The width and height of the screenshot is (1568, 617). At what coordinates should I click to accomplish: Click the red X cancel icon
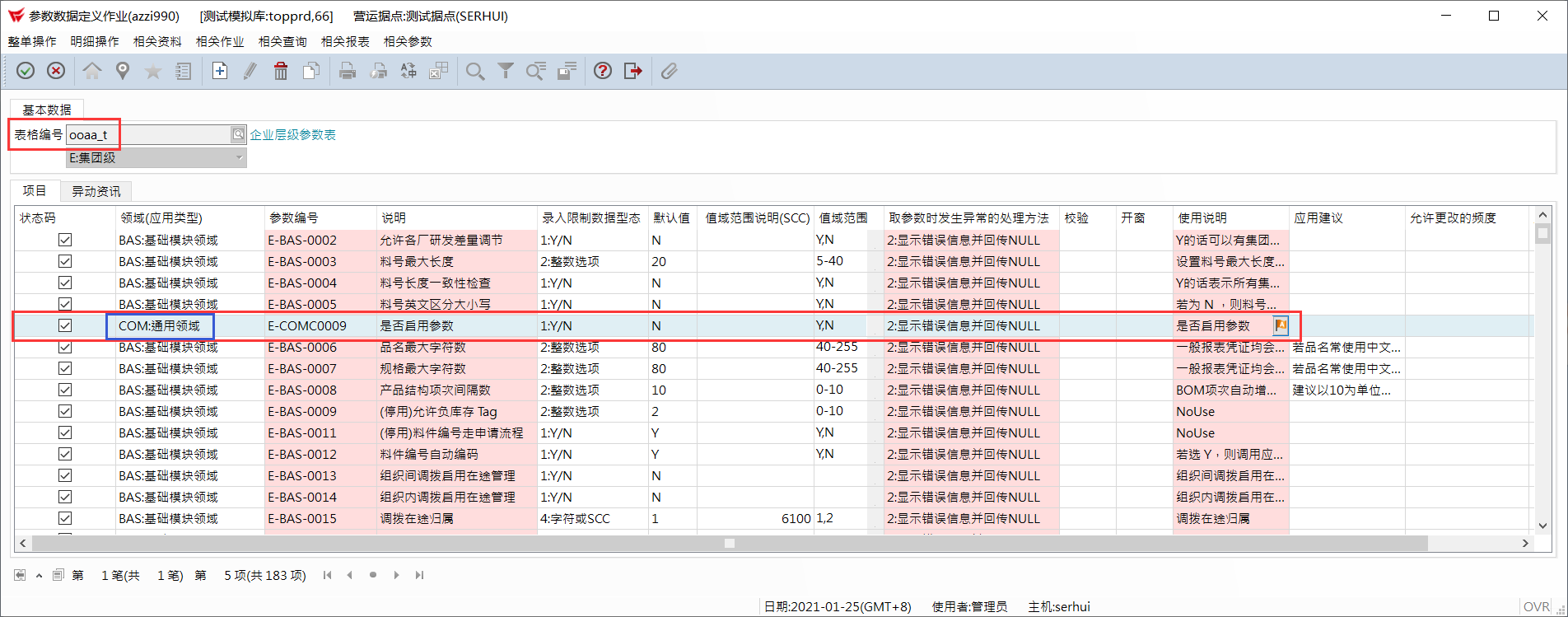56,72
